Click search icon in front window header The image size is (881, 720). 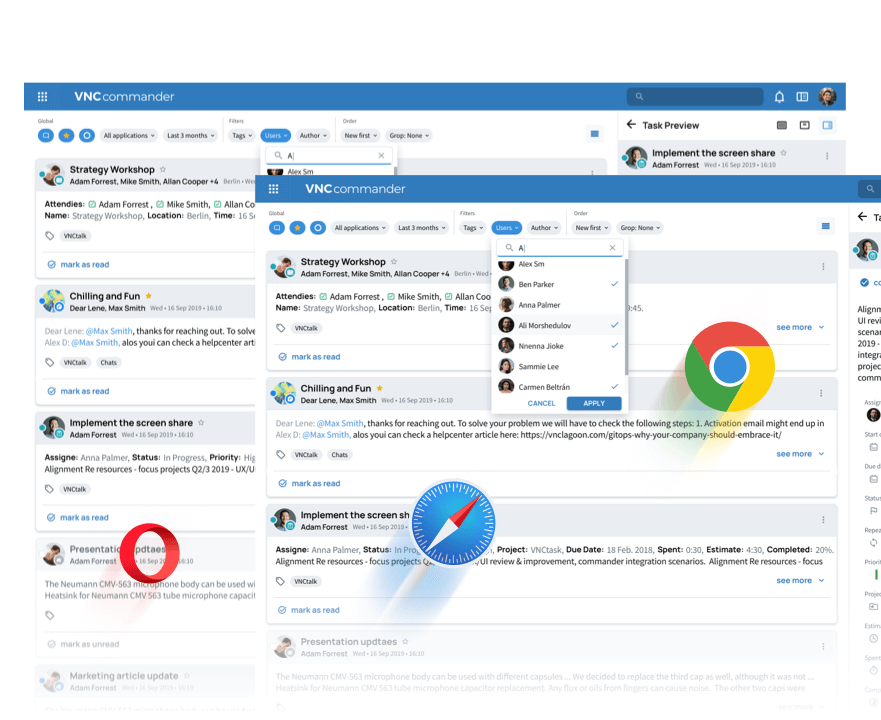coord(870,189)
